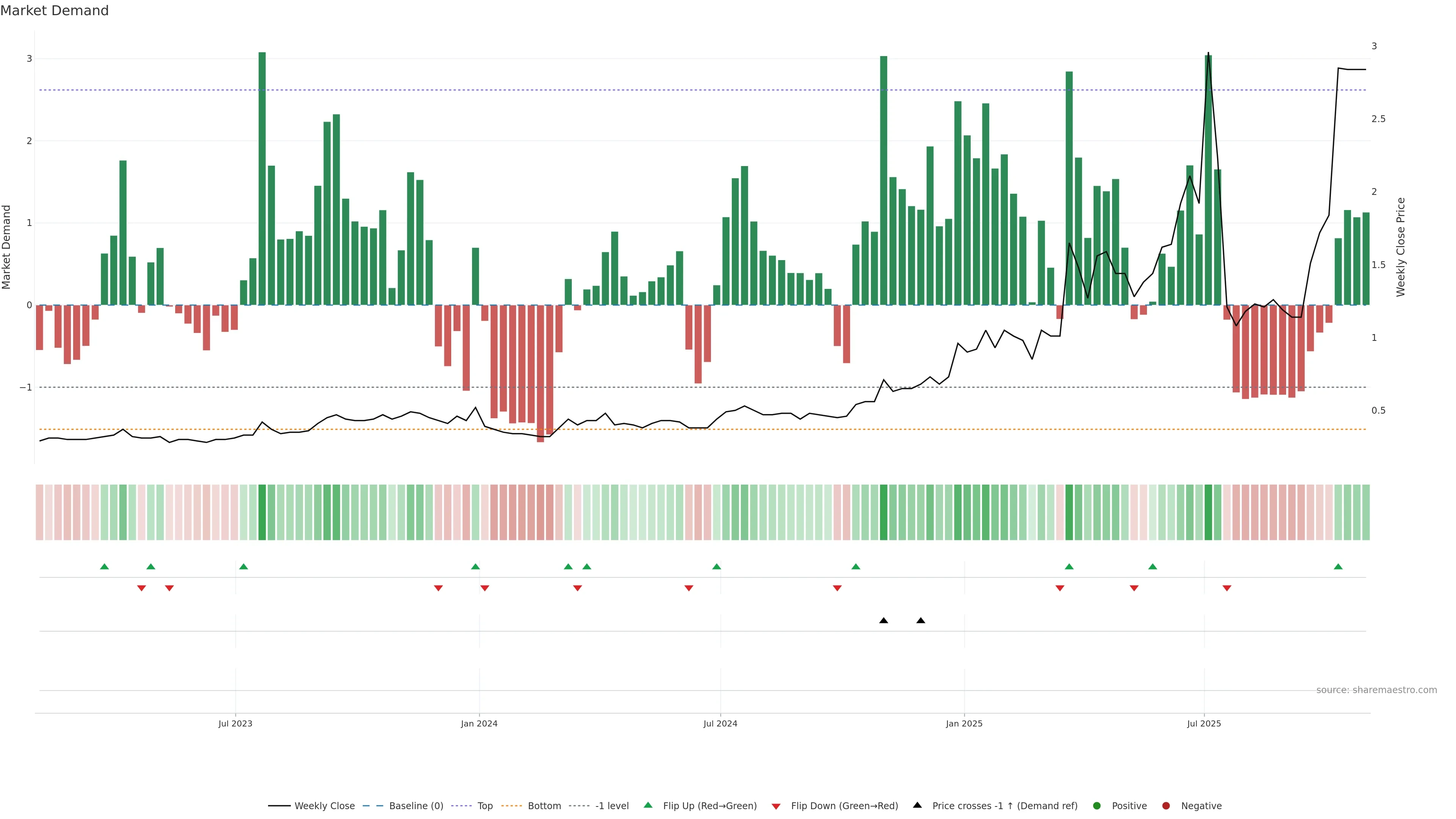The height and width of the screenshot is (819, 1456).
Task: Click the green Positive circle legend icon
Action: point(1097,806)
